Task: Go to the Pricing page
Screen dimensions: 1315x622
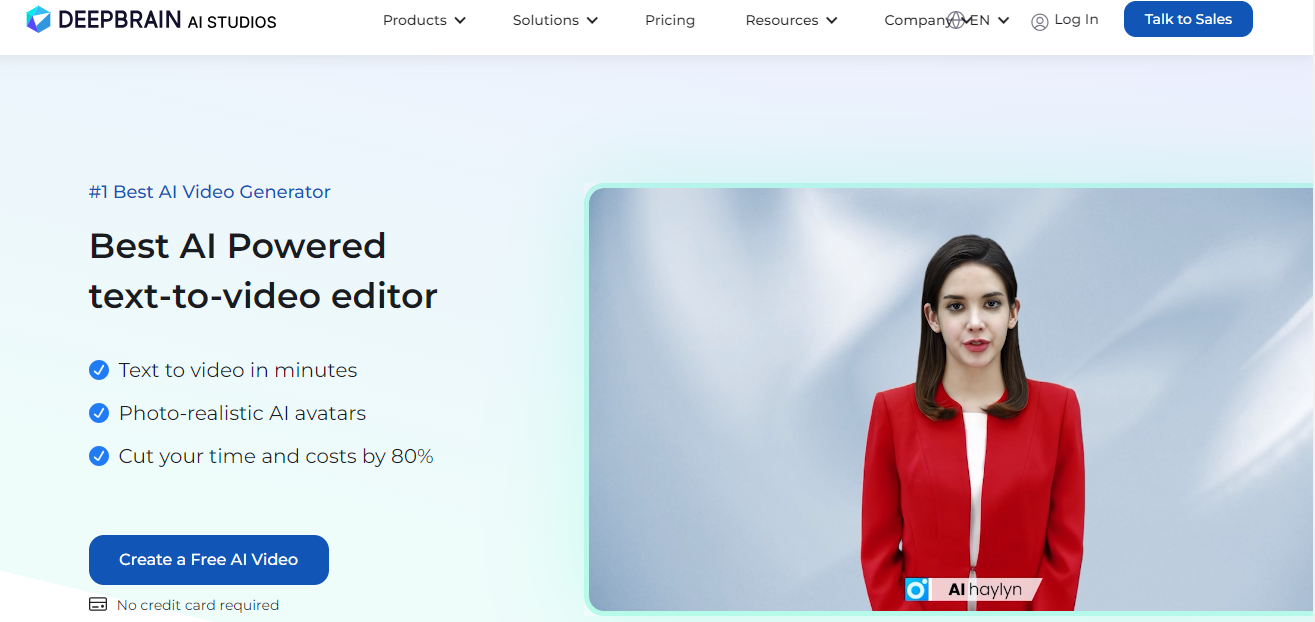Action: pos(670,20)
